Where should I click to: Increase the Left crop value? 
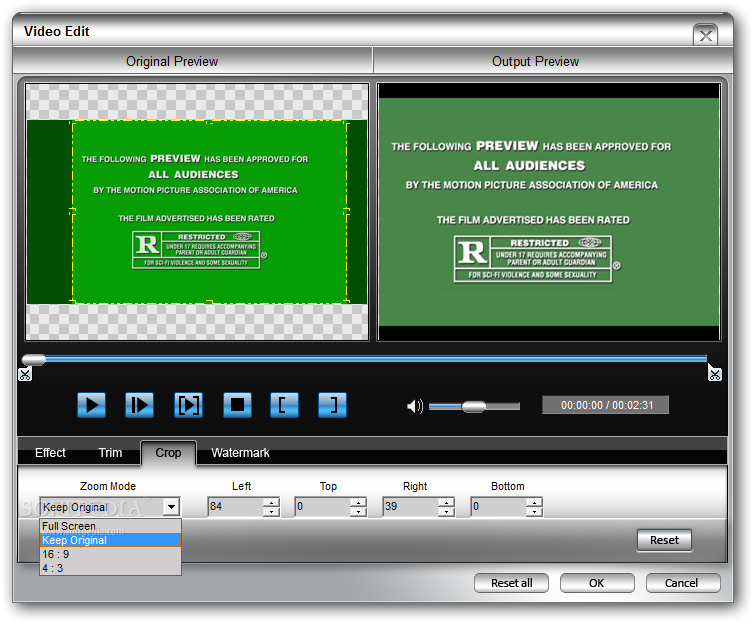coord(271,502)
